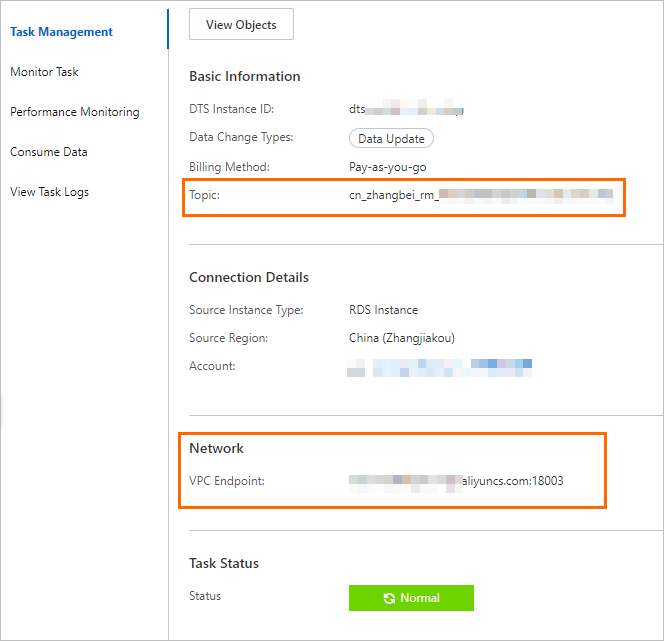Click the Data Update tag
This screenshot has height=641, width=664.
tap(391, 139)
